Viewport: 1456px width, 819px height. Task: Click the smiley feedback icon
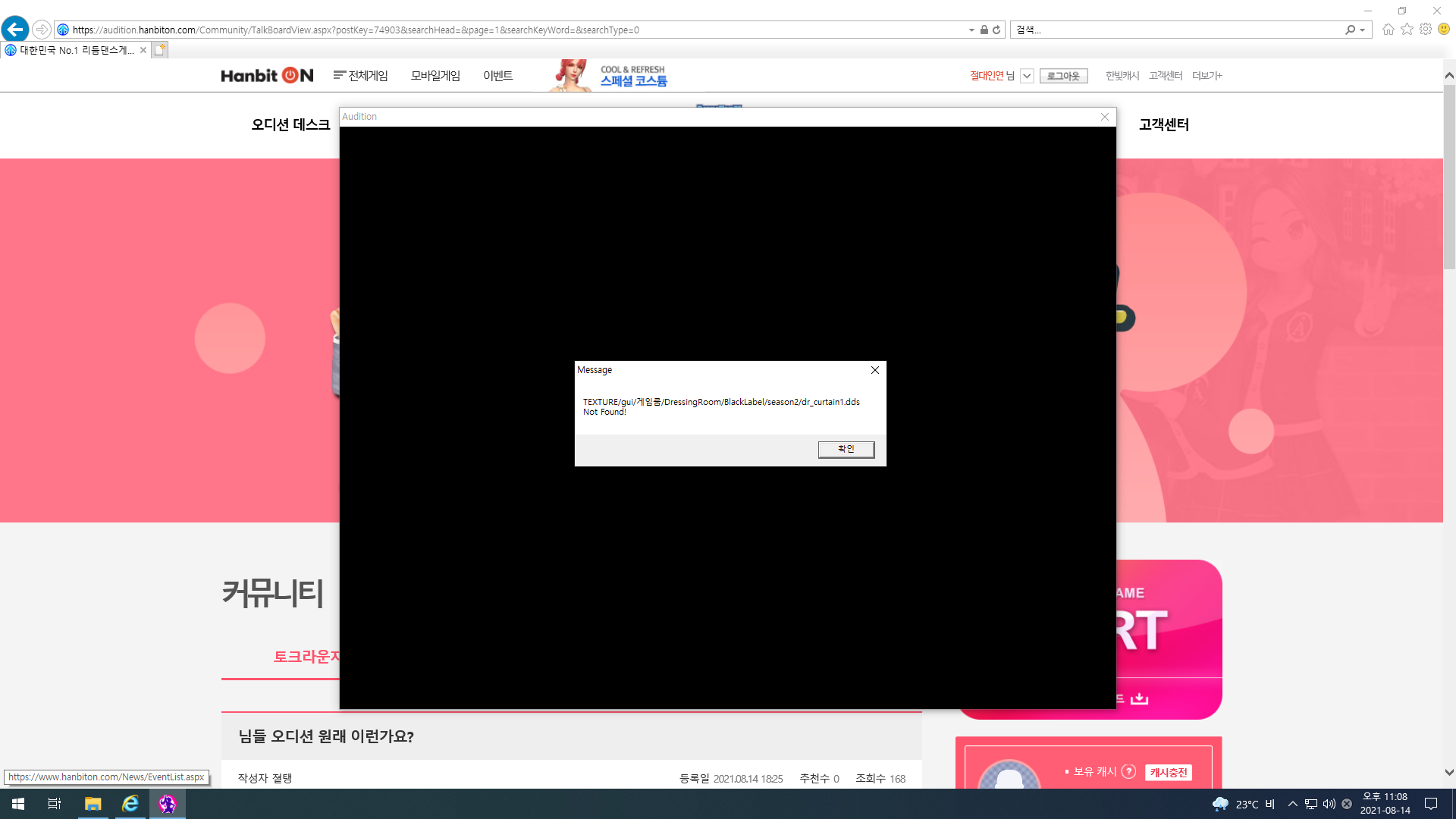coord(1444,29)
